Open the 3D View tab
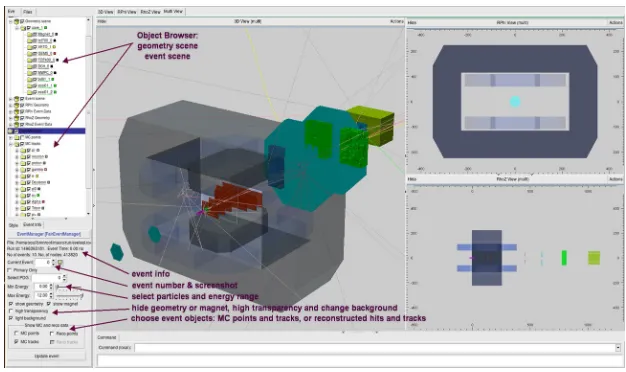Viewport: 626px width, 372px height. (105, 12)
